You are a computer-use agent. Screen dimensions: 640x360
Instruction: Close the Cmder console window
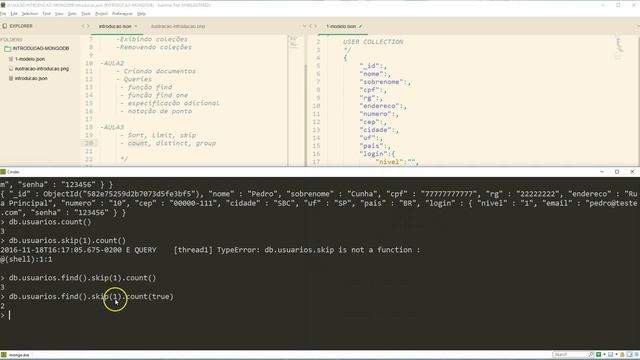pyautogui.click(x=632, y=172)
